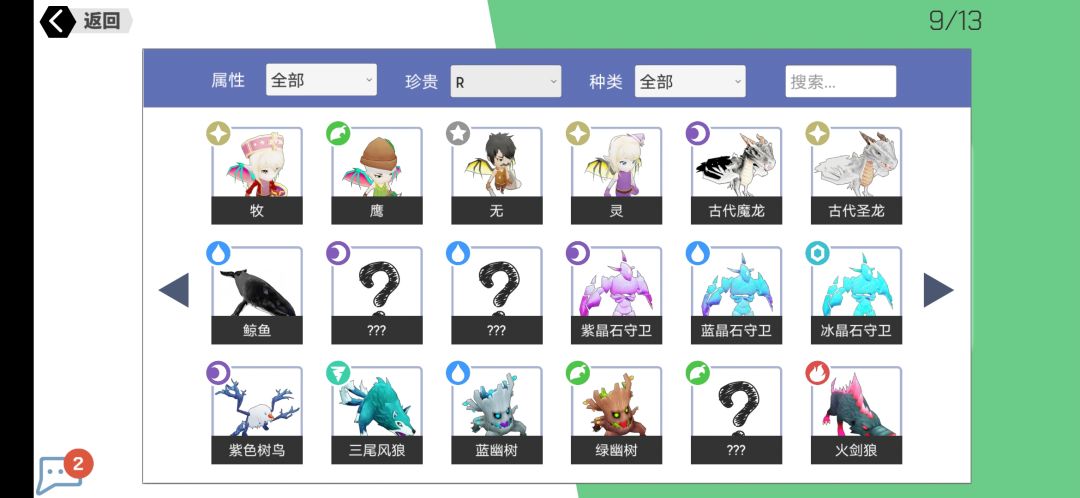Click the teal wind badge on 三尾风狼
Viewport: 1080px width, 498px height.
(338, 373)
